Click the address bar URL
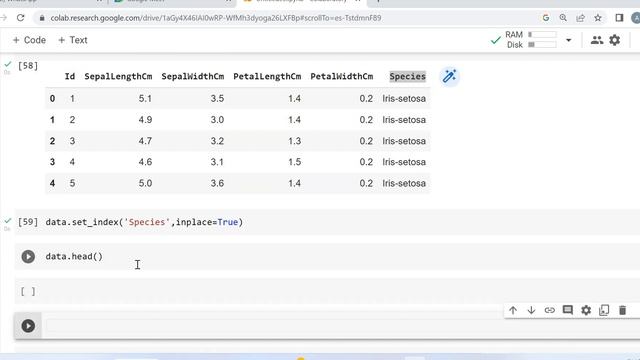 coord(216,18)
